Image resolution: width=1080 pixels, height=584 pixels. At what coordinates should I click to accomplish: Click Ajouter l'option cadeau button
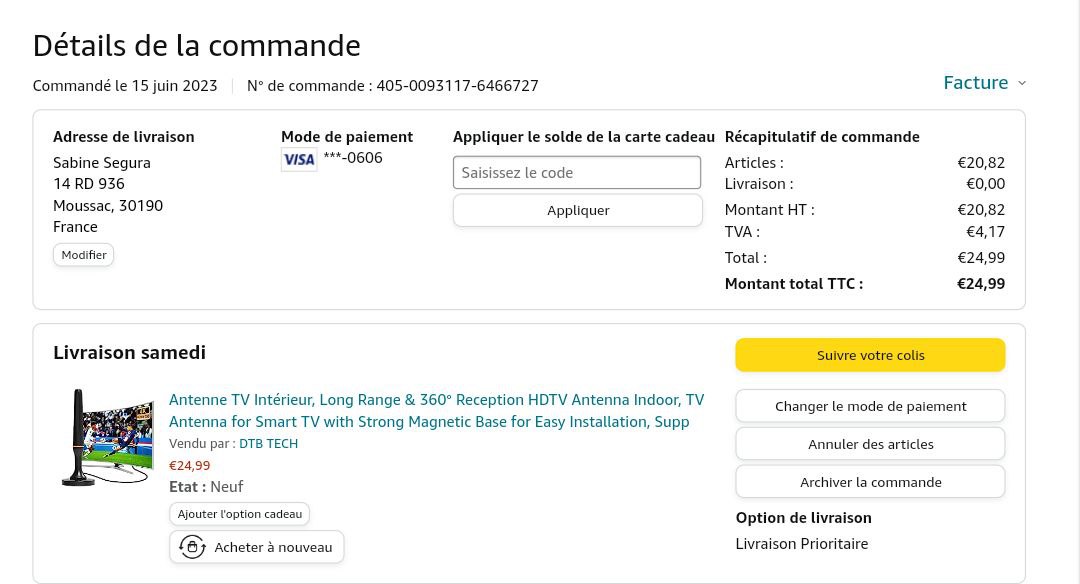click(240, 514)
